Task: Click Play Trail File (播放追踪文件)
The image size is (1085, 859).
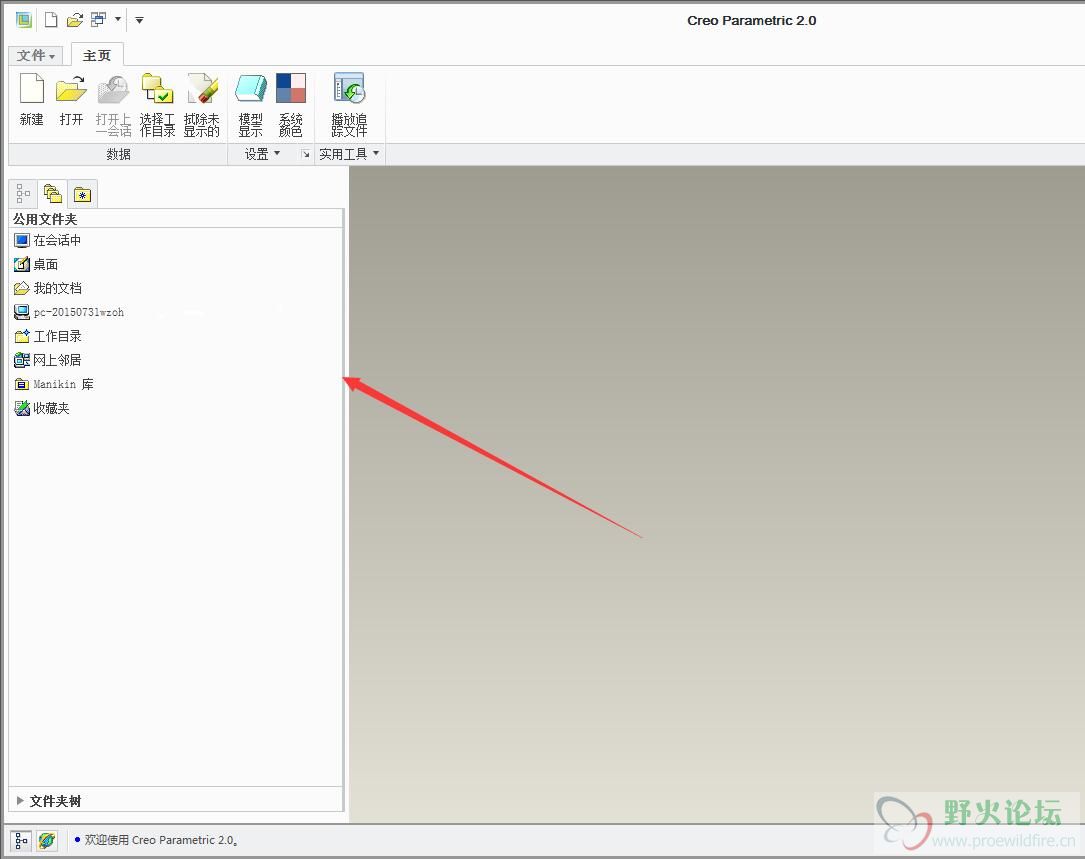Action: coord(349,105)
